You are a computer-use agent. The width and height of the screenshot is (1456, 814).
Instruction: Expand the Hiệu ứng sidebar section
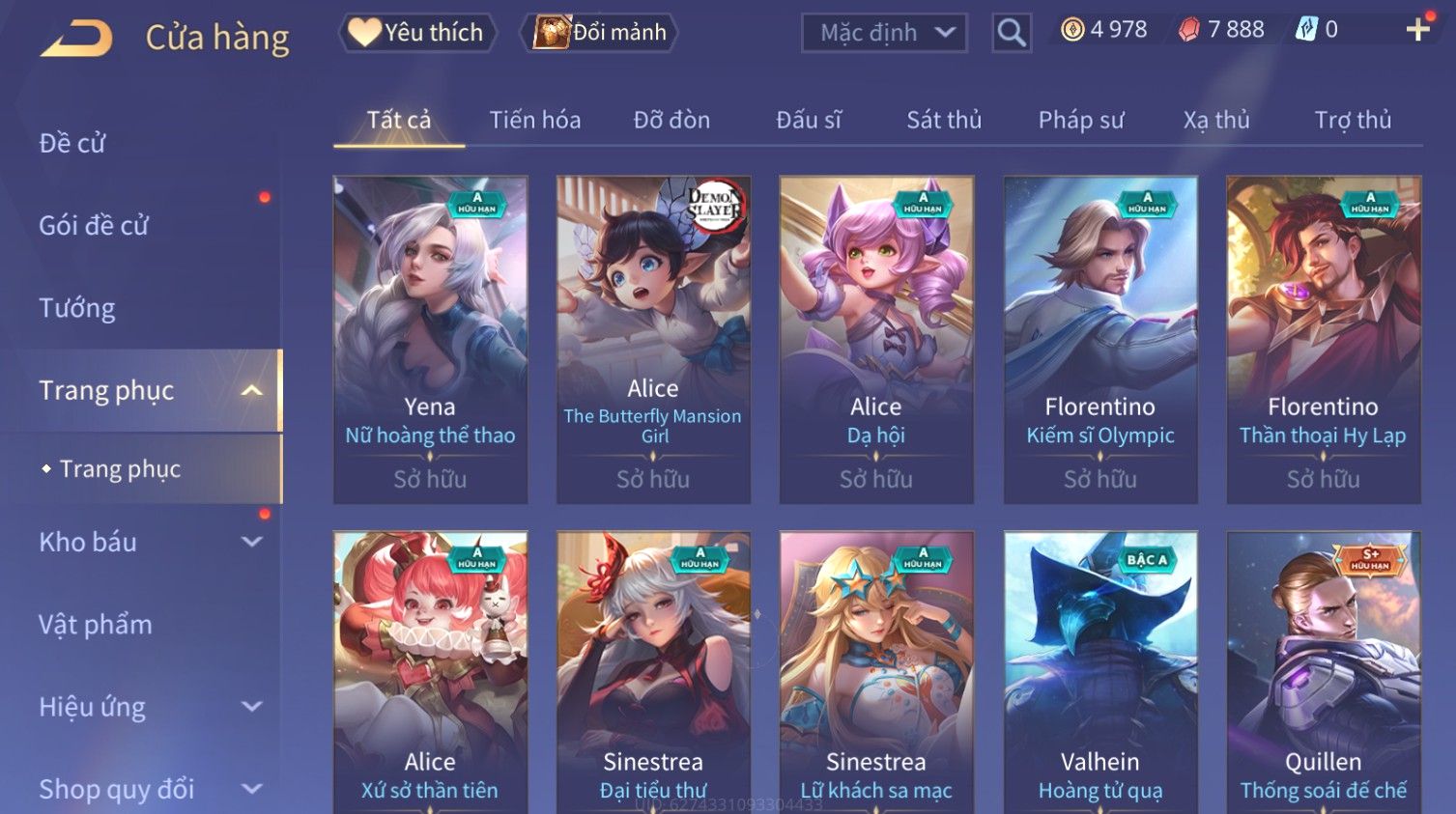(252, 707)
